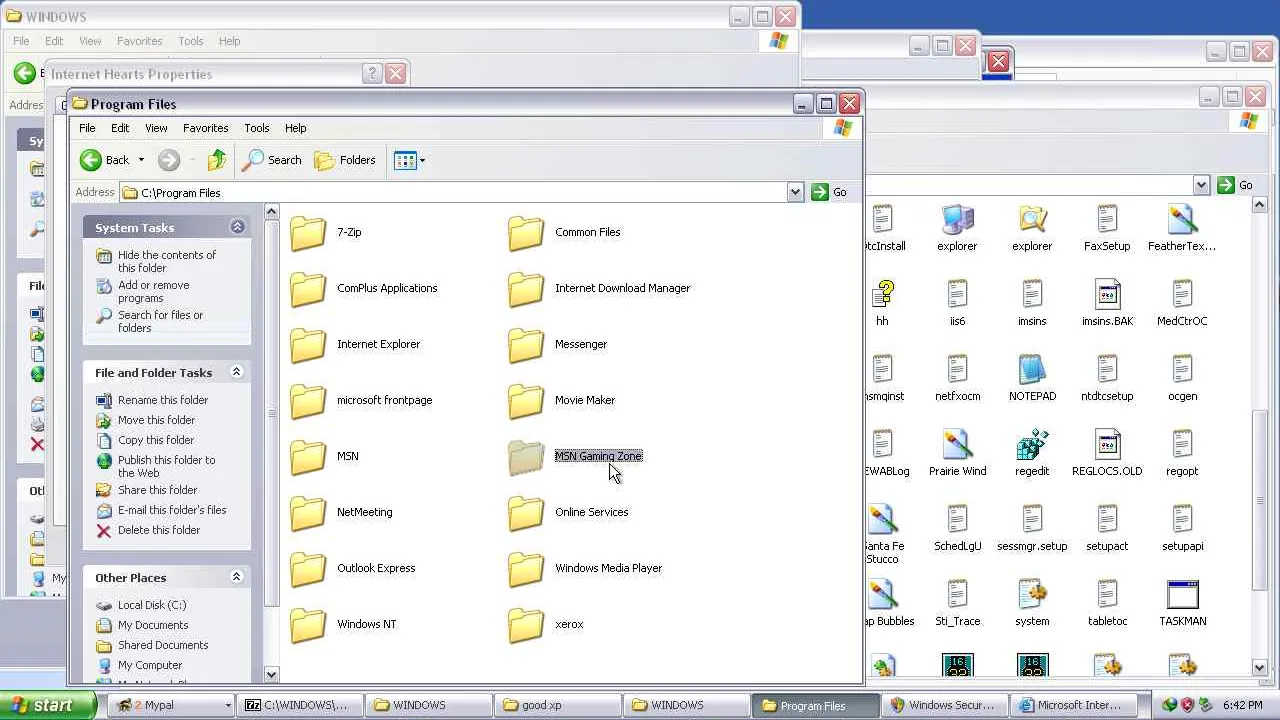Select the SchedLgU log file
This screenshot has height=720, width=1280.
[957, 527]
